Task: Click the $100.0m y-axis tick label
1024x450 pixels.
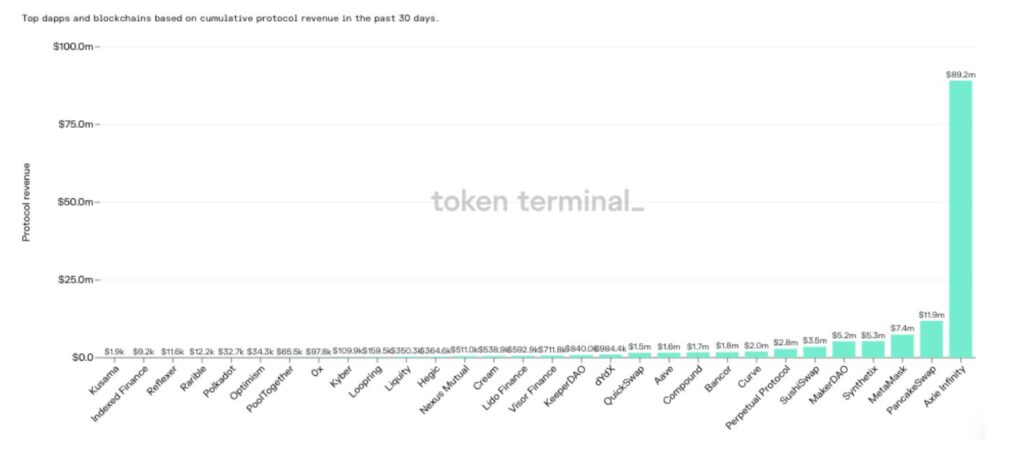Action: click(x=74, y=46)
